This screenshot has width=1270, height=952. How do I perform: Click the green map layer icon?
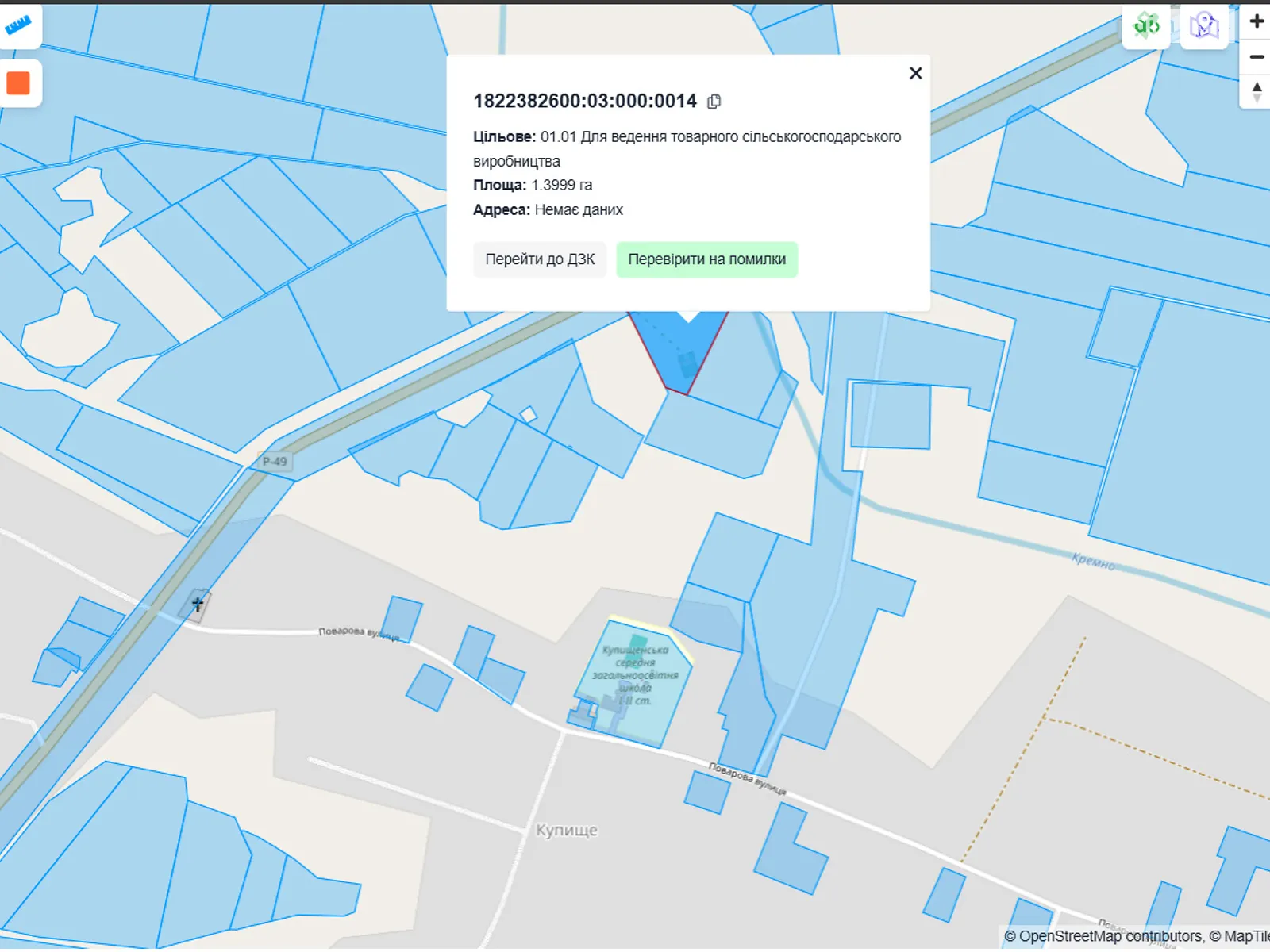1145,26
